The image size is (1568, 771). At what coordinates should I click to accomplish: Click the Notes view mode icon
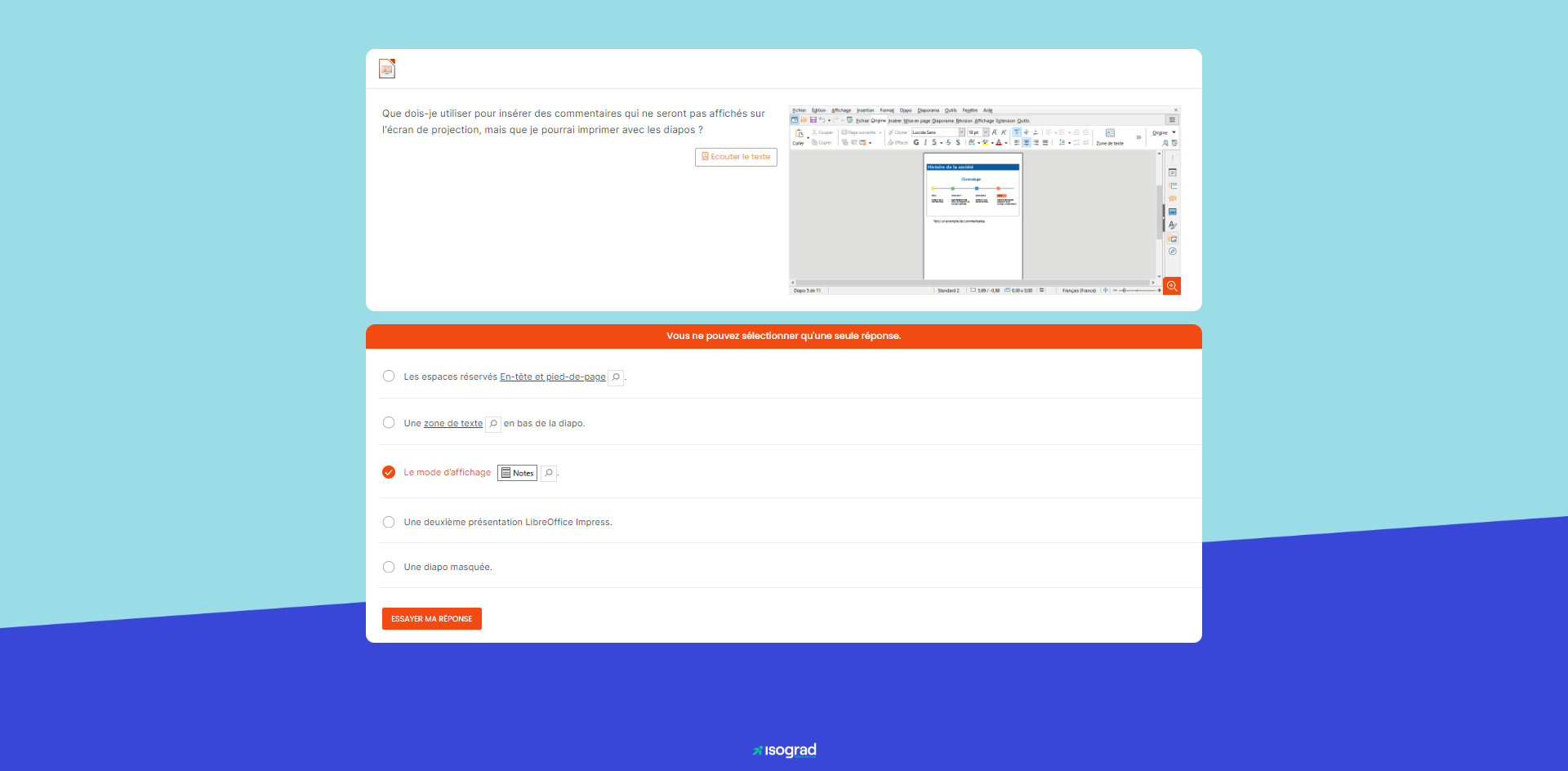(517, 473)
